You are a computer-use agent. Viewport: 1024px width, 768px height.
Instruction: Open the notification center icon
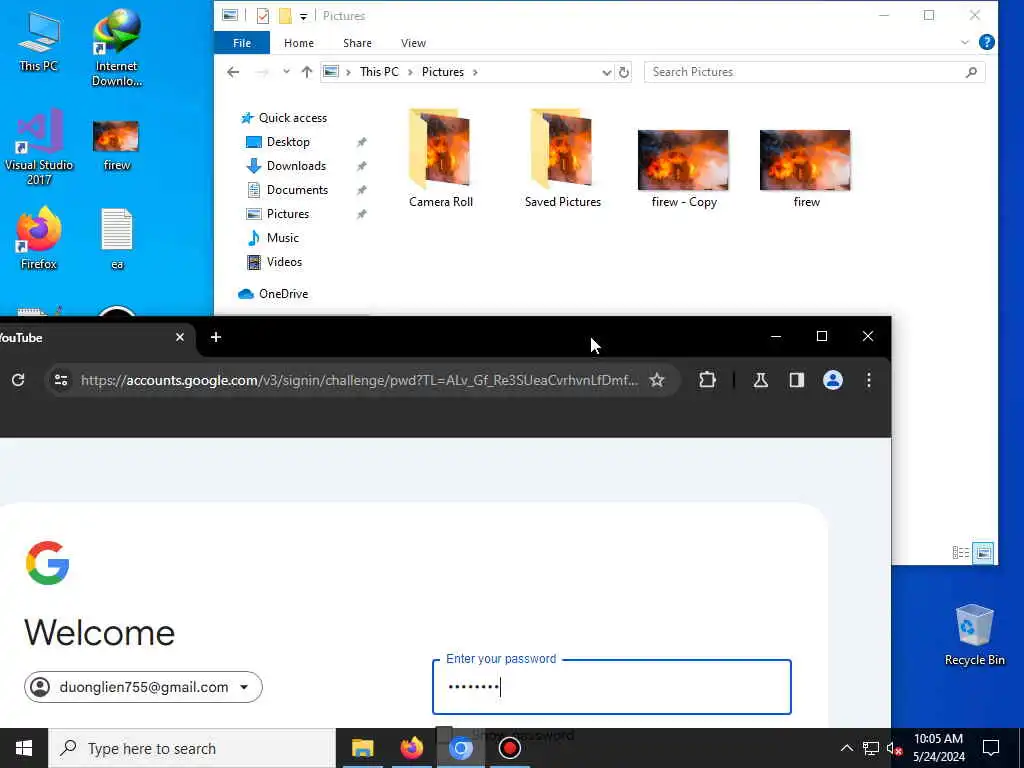click(991, 748)
